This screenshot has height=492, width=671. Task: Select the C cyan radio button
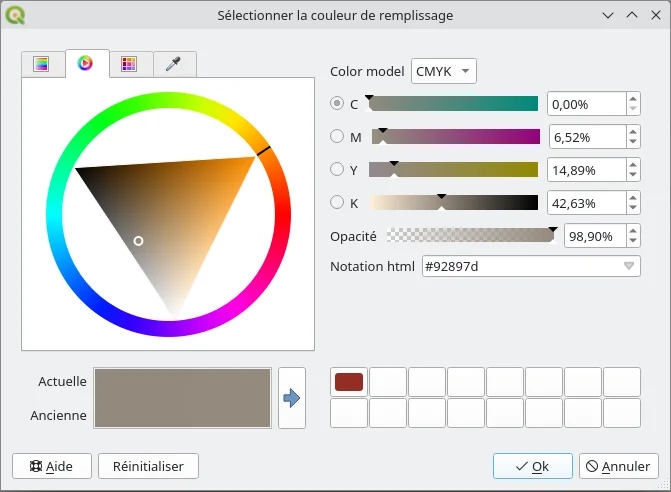(x=337, y=104)
